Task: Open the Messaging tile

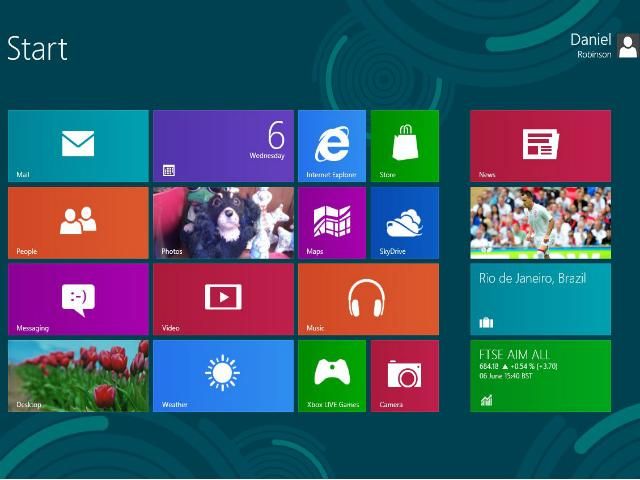Action: (78, 299)
